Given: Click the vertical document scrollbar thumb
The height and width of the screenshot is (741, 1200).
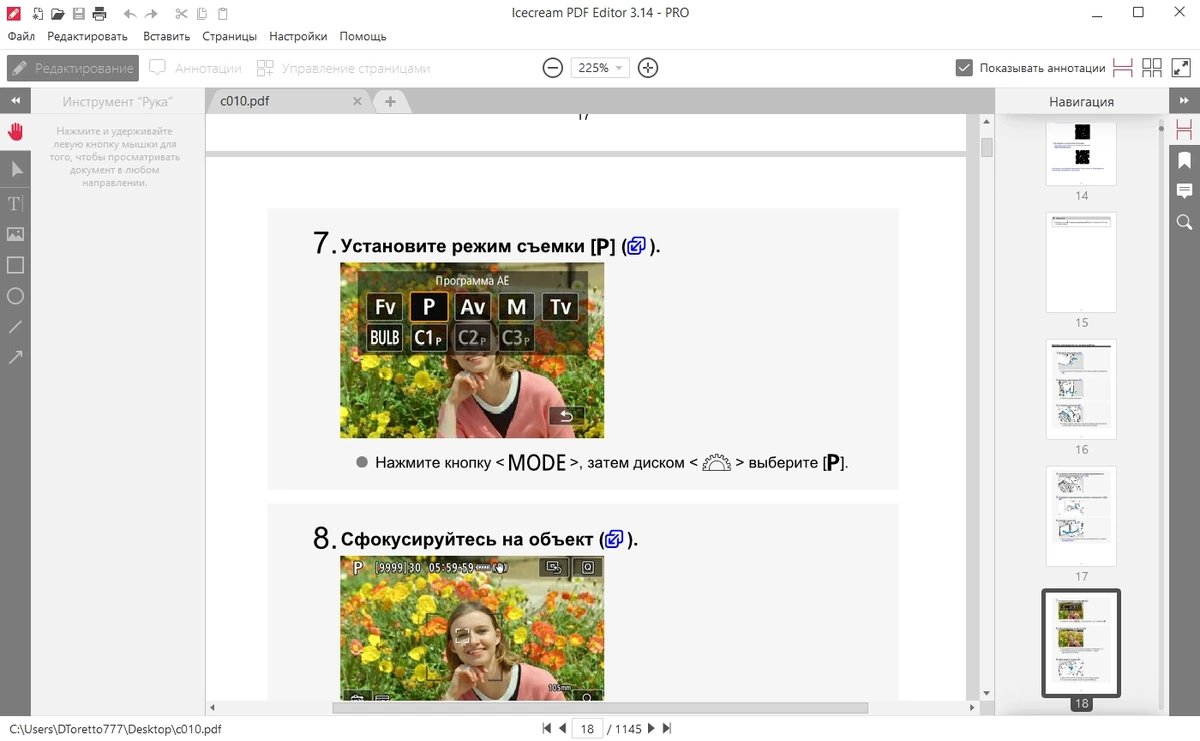Looking at the screenshot, I should (987, 147).
